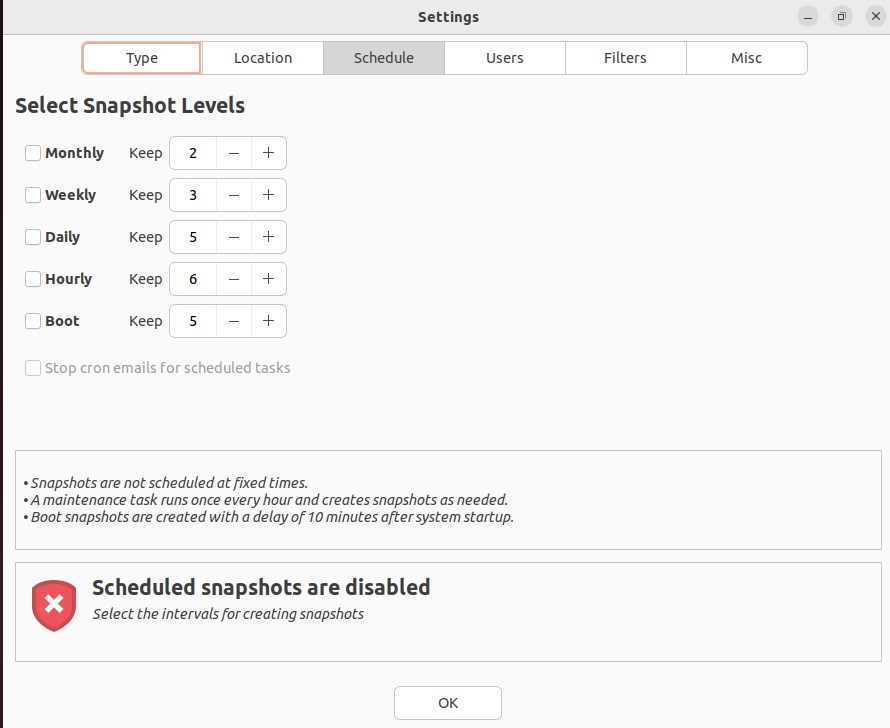
Task: Select the Schedule tab
Action: [x=384, y=58]
